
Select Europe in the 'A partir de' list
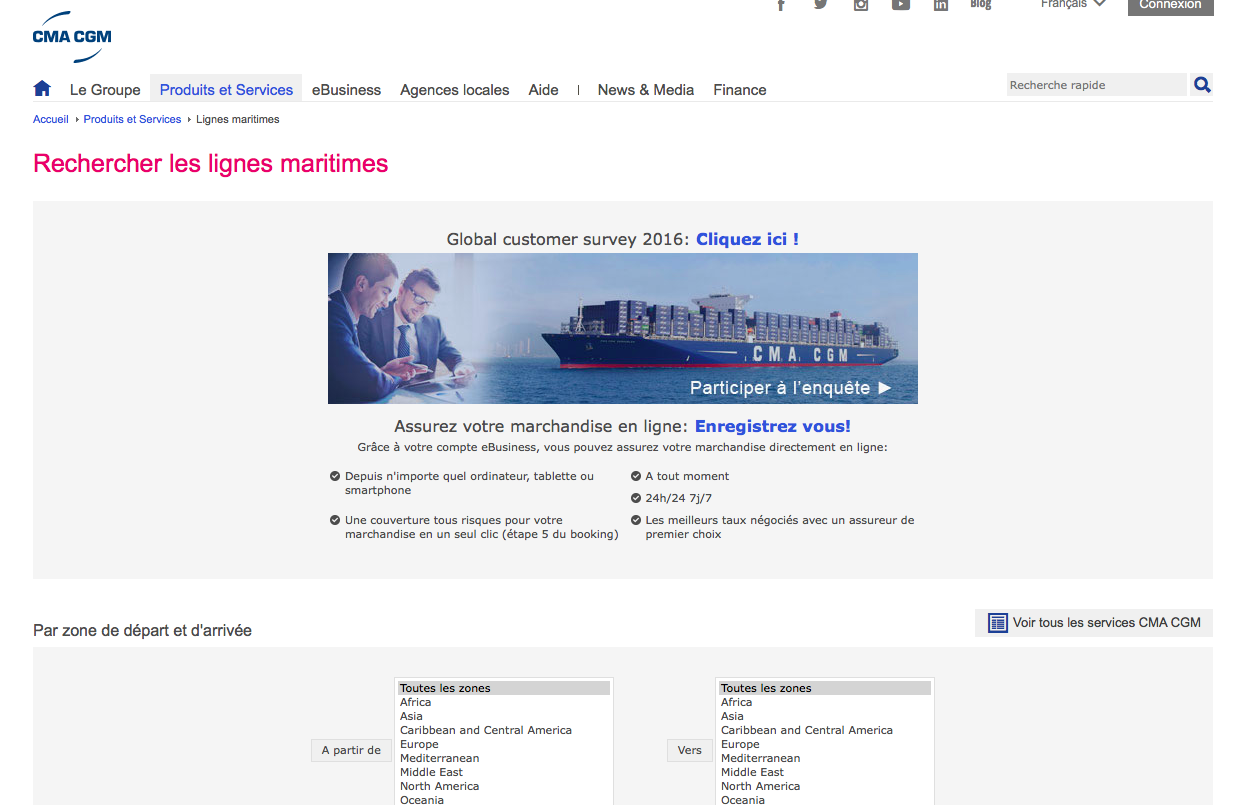click(504, 744)
